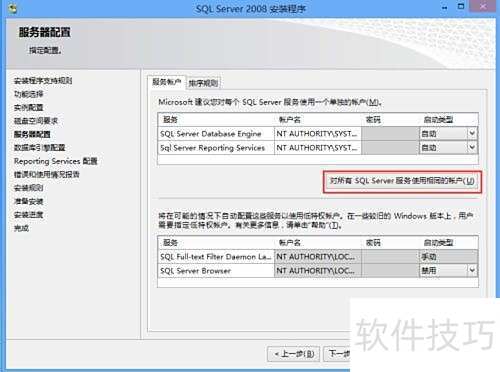Click 对所有 SQL Server 服务使用相同的帐户 button
This screenshot has width=500, height=372.
(x=402, y=181)
